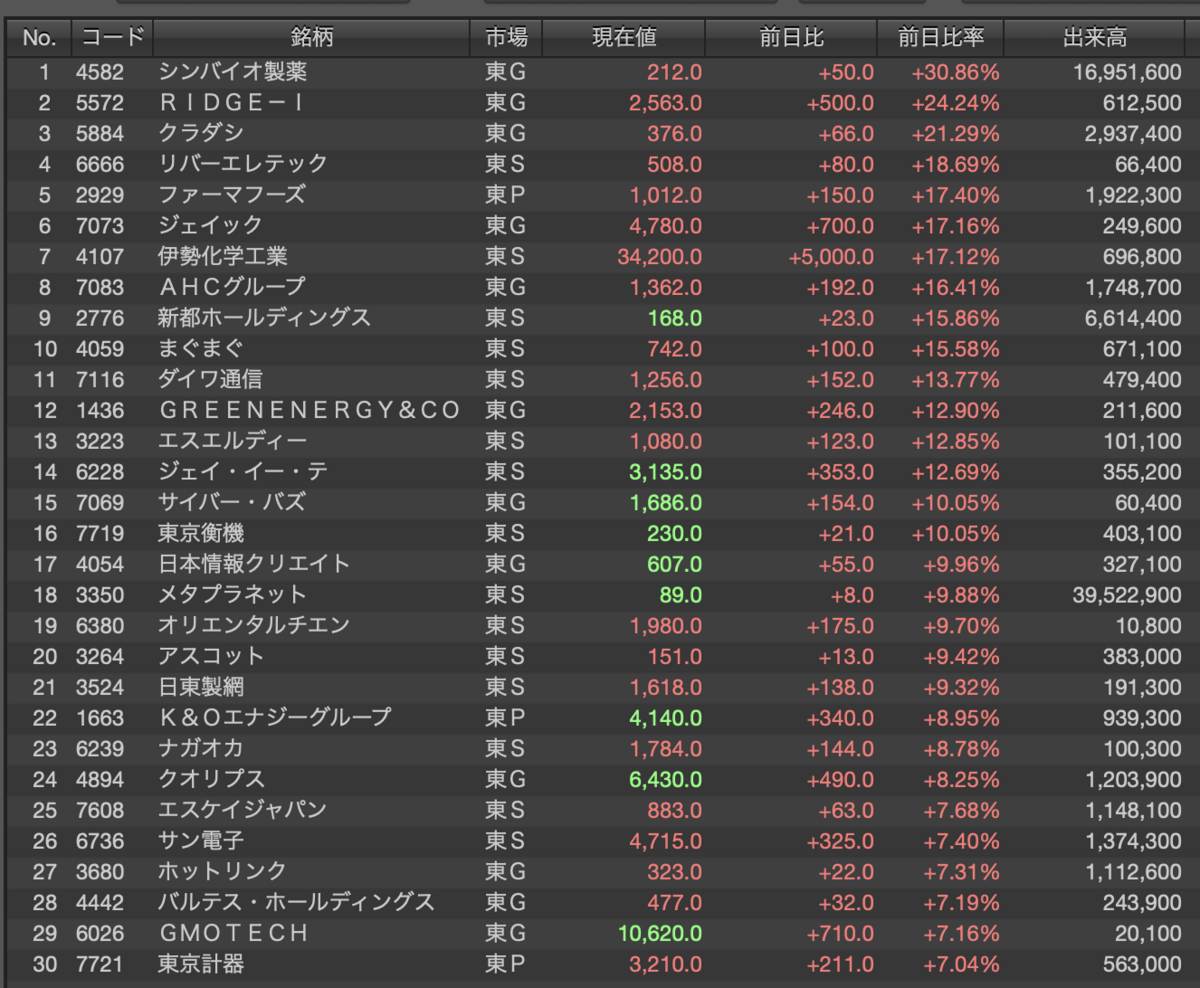Viewport: 1200px width, 988px height.
Task: Sort by the No. column header
Action: (39, 38)
